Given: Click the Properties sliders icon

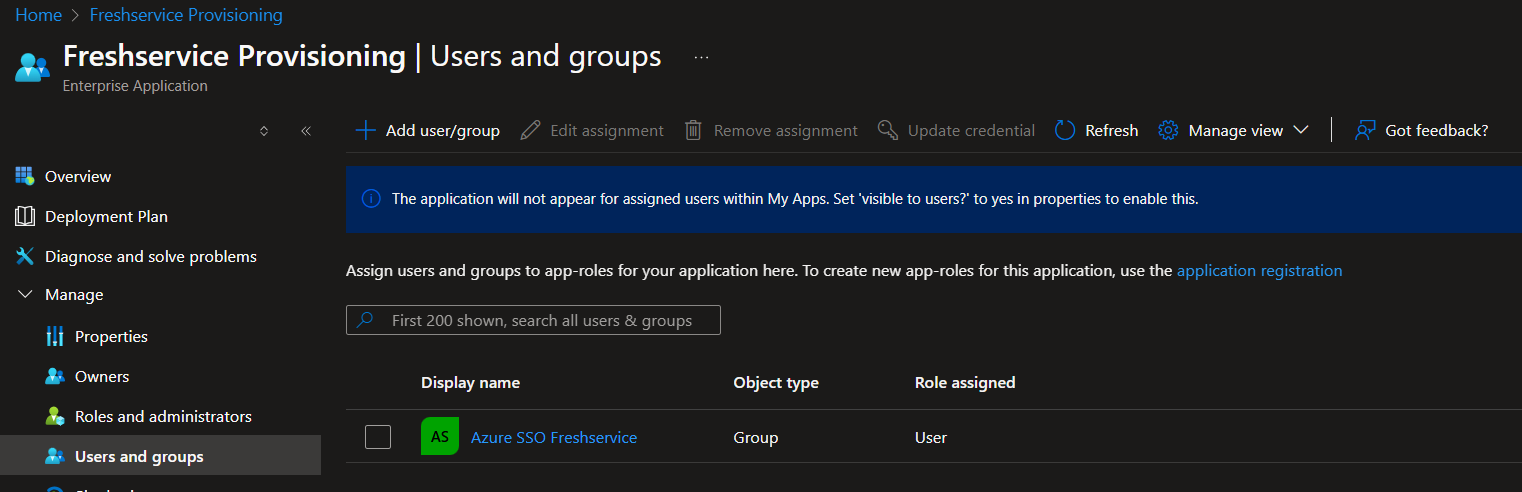Looking at the screenshot, I should tap(55, 336).
